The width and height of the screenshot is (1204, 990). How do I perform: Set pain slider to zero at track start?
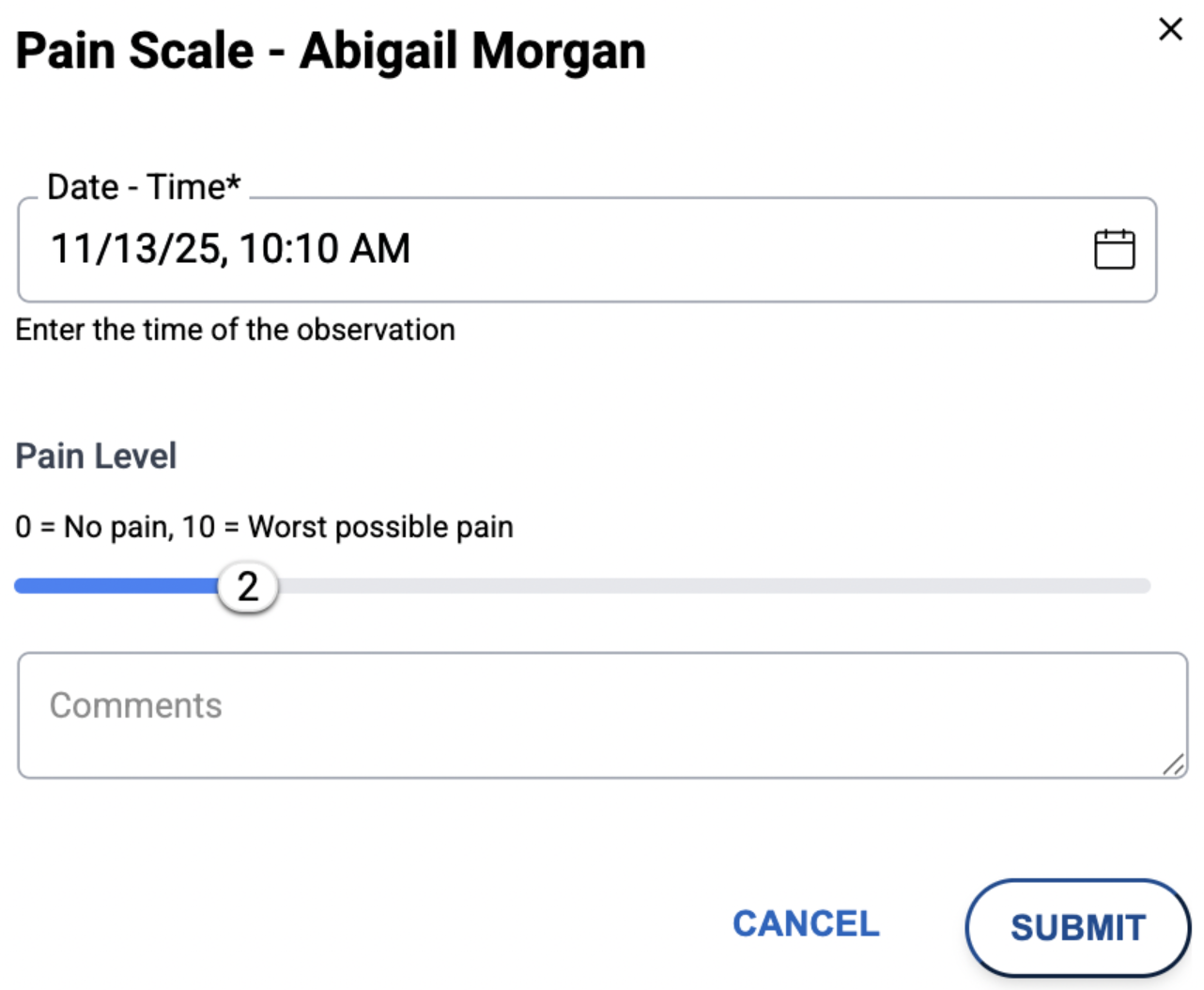click(19, 586)
